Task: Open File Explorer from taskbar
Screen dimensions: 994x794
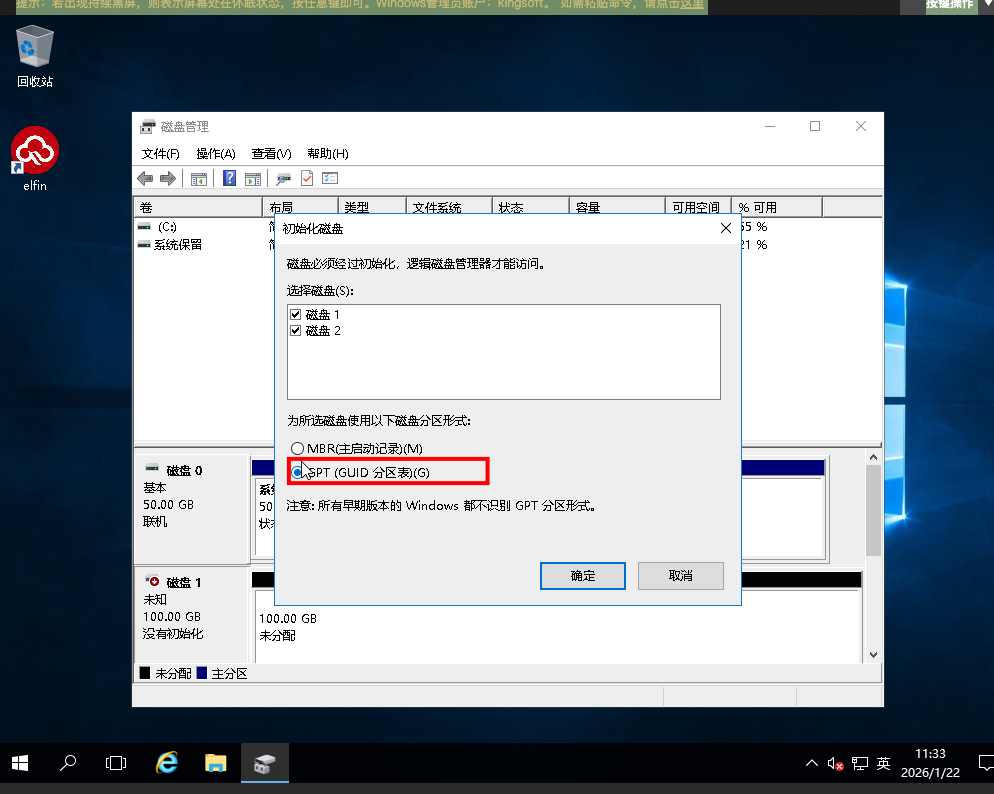Action: click(x=216, y=763)
